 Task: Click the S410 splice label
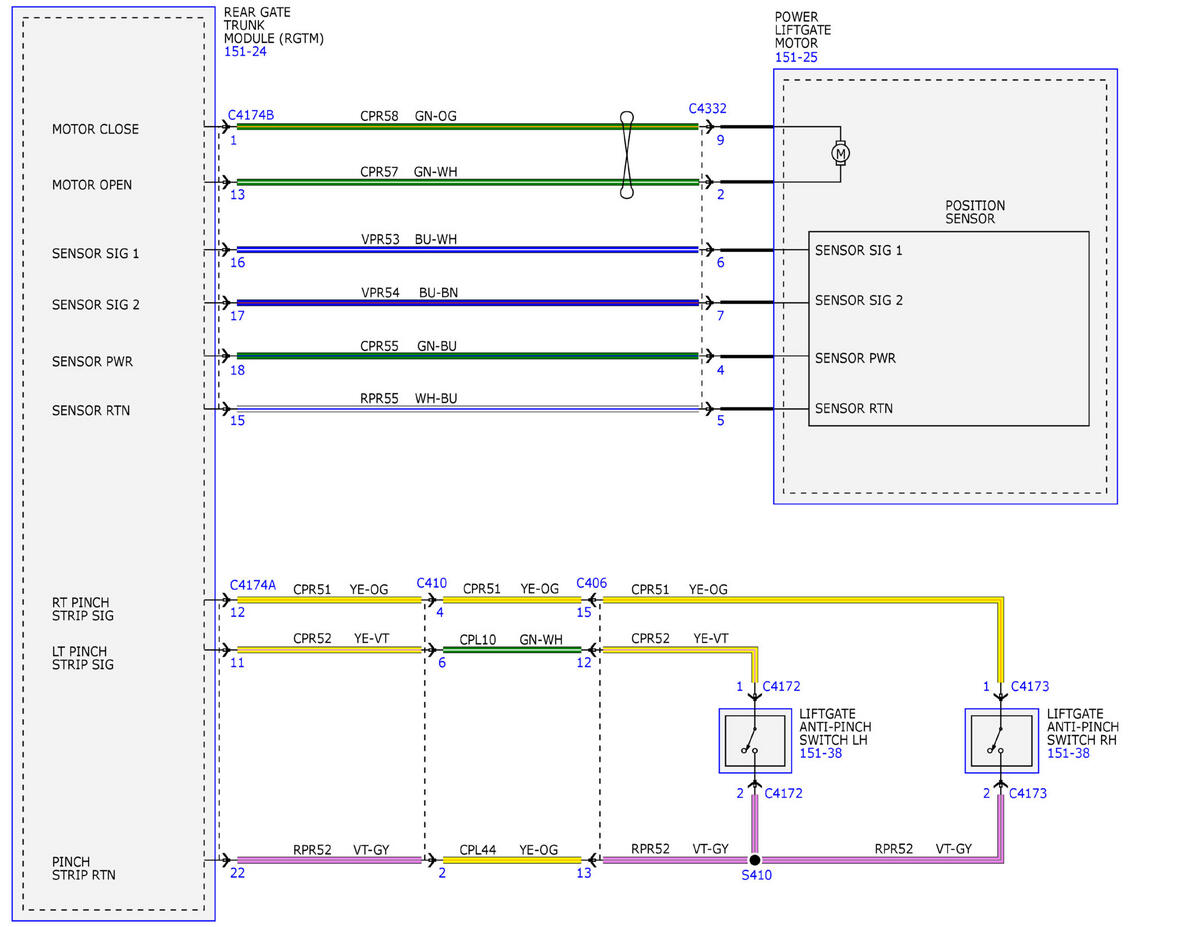[756, 876]
